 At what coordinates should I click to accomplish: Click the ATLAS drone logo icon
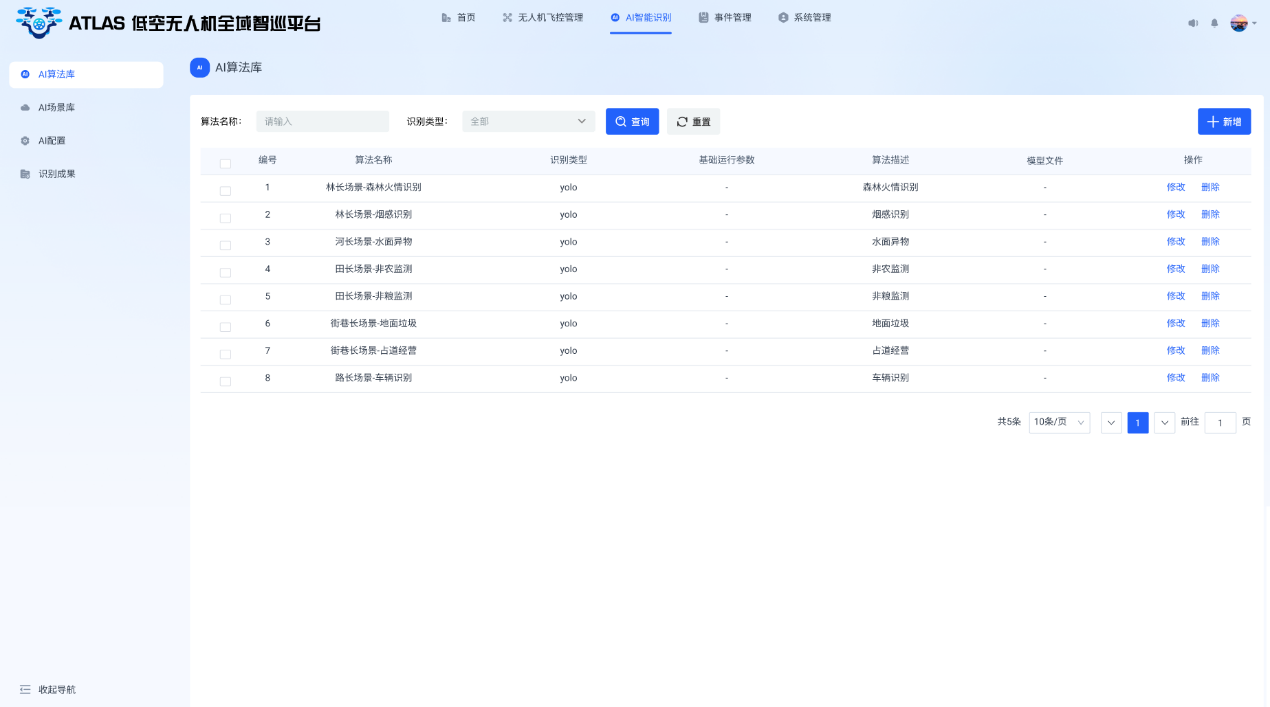point(39,22)
